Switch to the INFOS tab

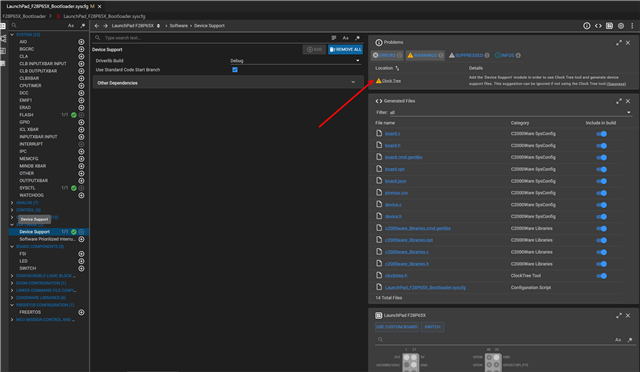[507, 55]
